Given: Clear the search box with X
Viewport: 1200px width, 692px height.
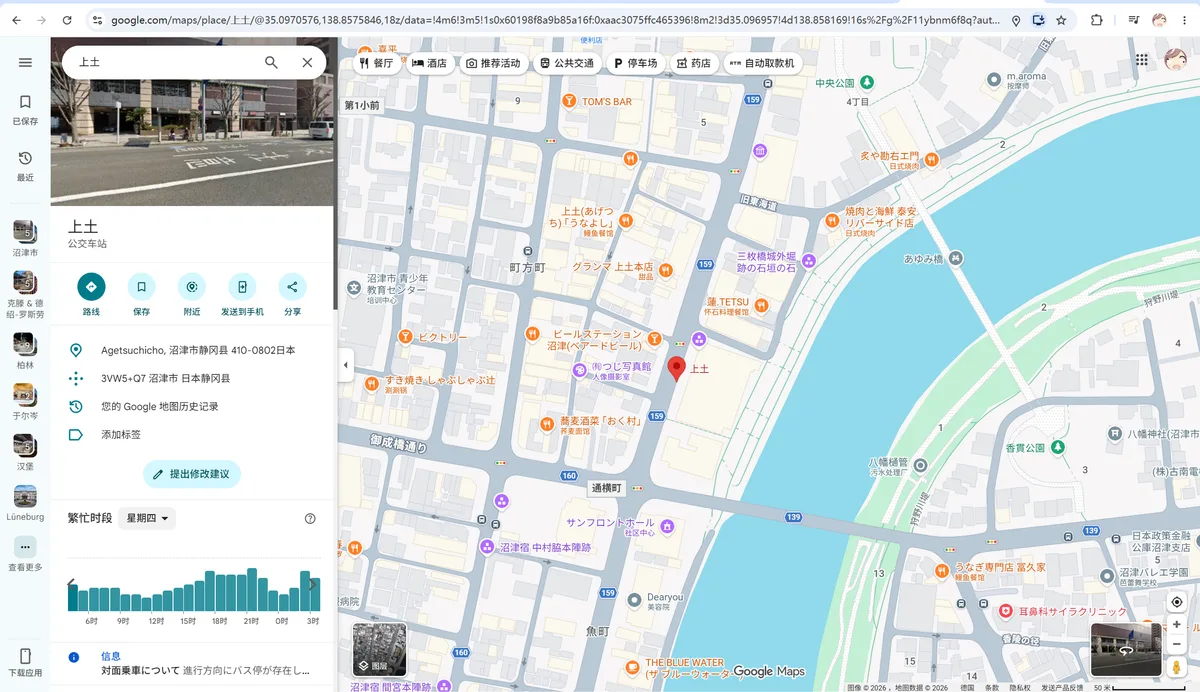Looking at the screenshot, I should coord(307,62).
